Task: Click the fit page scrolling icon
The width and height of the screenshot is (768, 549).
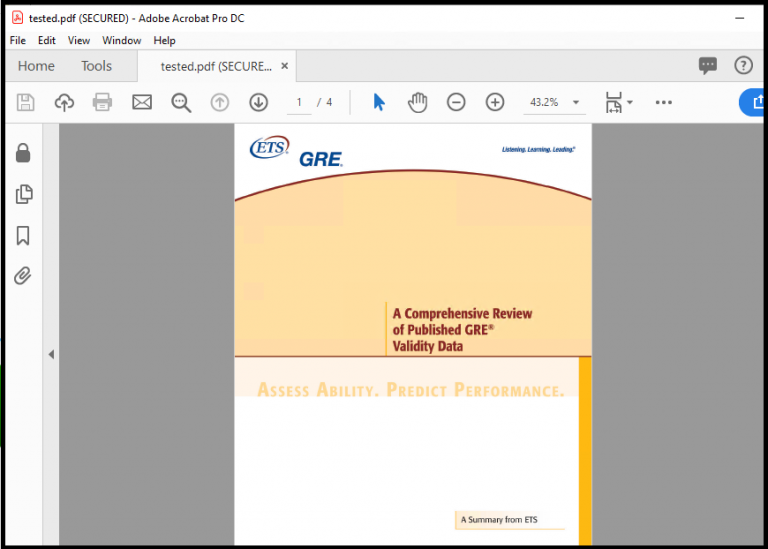Action: coord(613,102)
